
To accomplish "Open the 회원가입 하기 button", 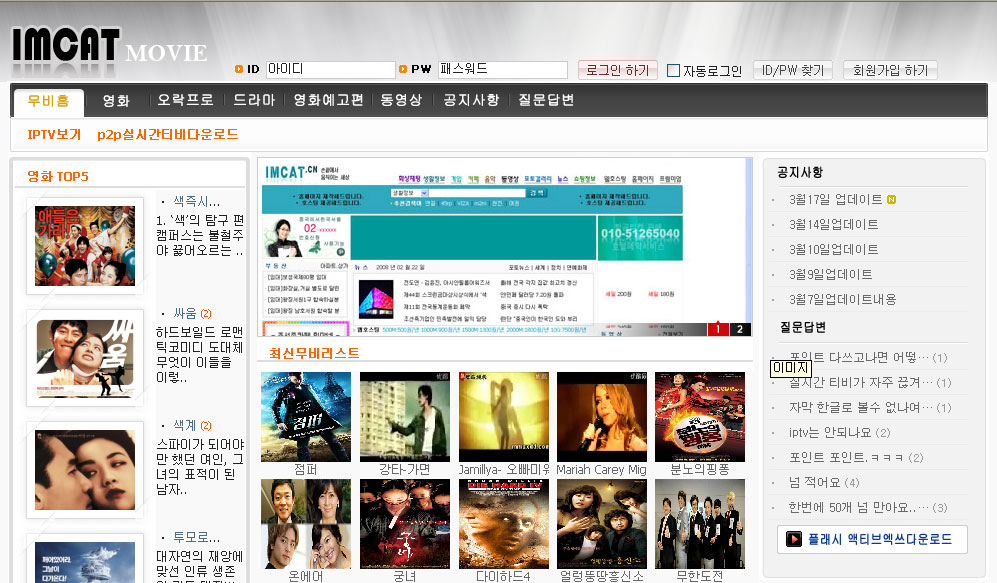I will [889, 70].
